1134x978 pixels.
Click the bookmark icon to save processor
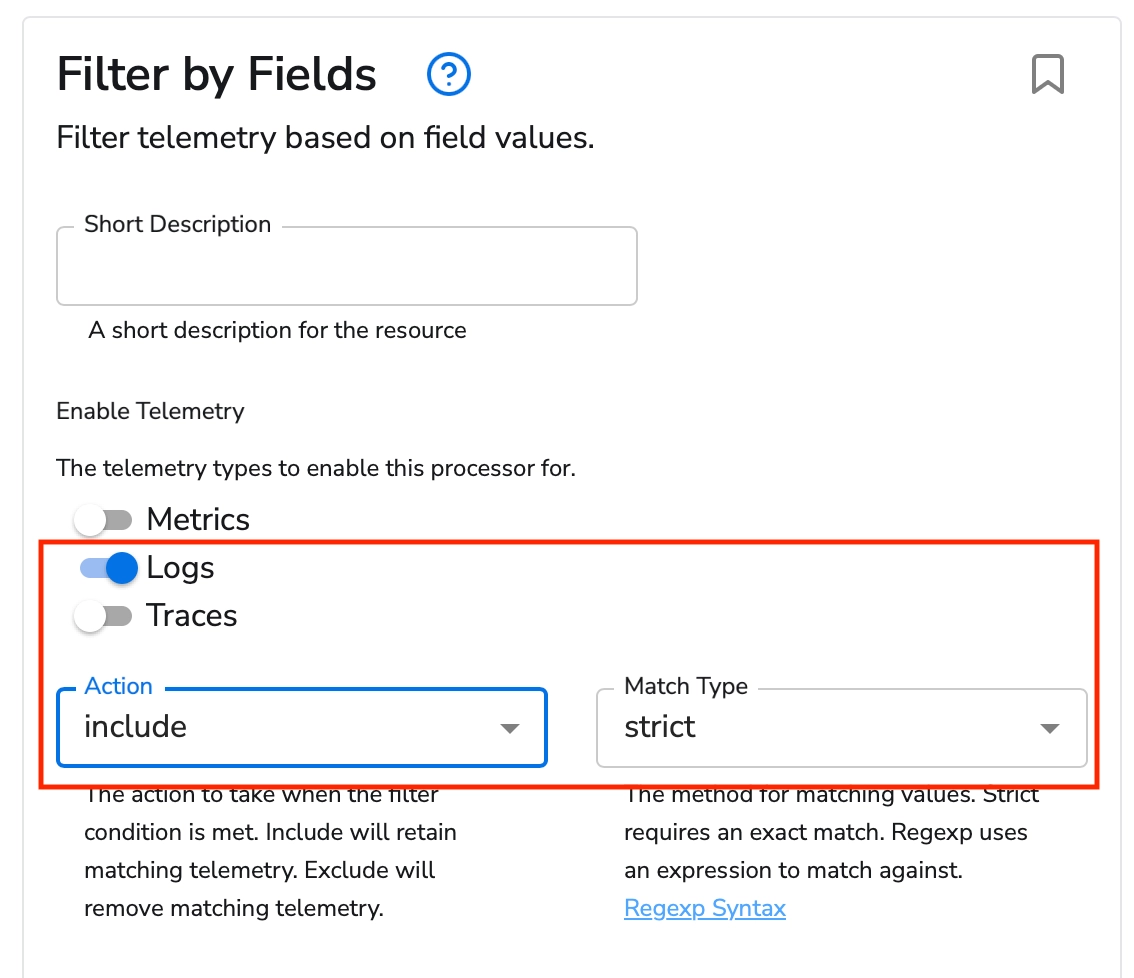pos(1047,74)
